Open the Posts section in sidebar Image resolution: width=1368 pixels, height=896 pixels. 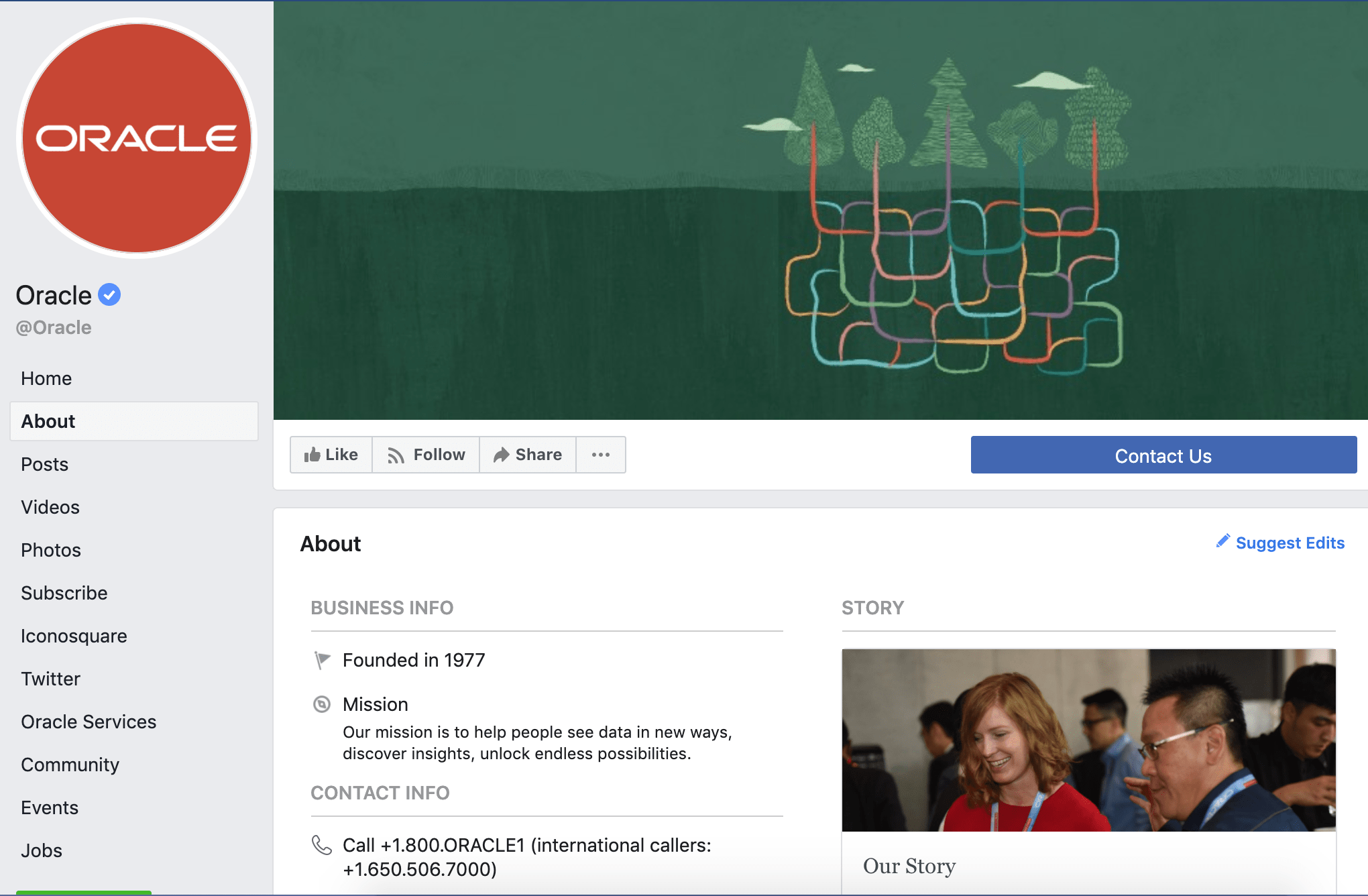pyautogui.click(x=45, y=464)
